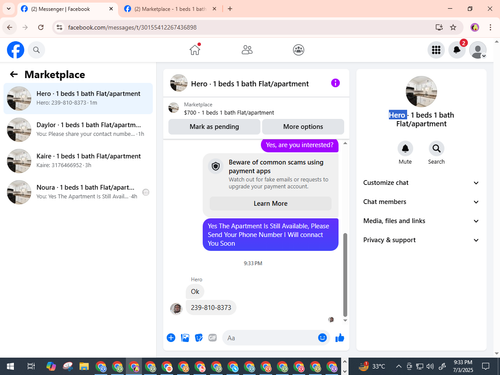View site information icon
500x375 pixels.
pyautogui.click(x=59, y=27)
